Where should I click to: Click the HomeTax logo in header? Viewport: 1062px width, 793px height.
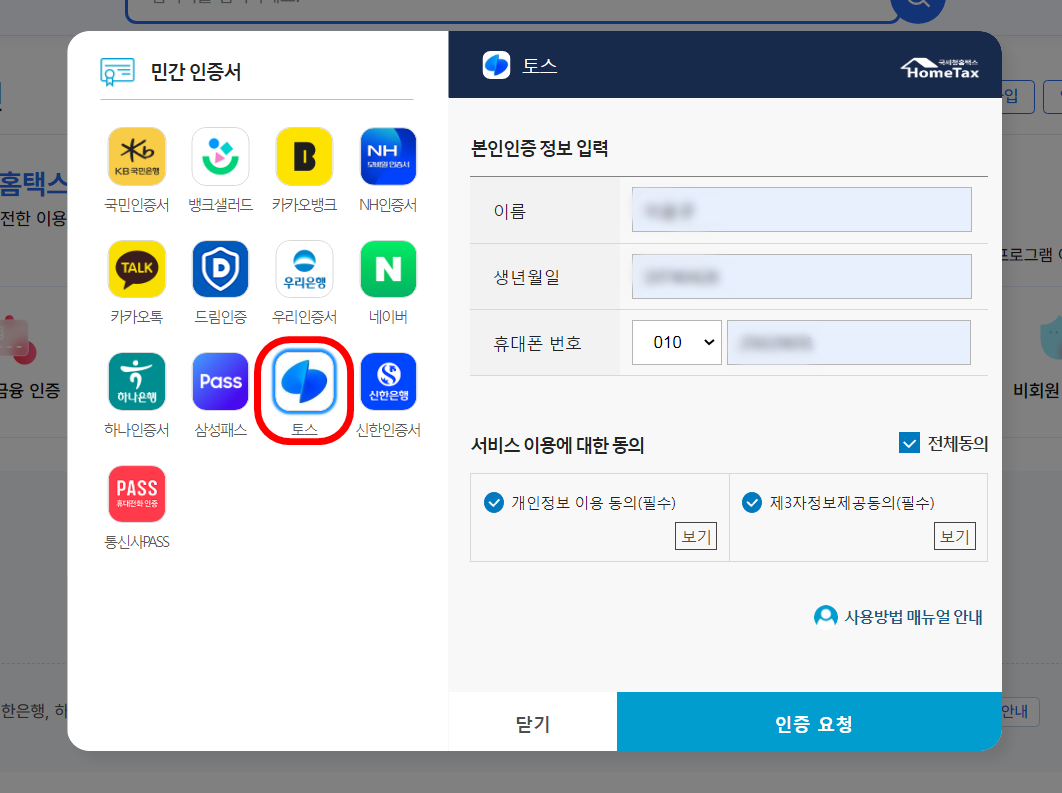[x=940, y=68]
